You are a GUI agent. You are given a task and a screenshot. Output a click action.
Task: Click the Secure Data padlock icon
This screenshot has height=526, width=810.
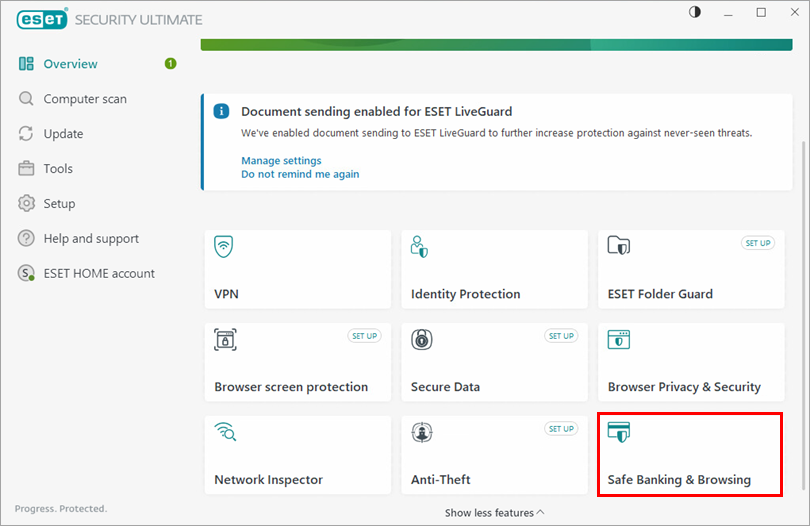click(422, 339)
